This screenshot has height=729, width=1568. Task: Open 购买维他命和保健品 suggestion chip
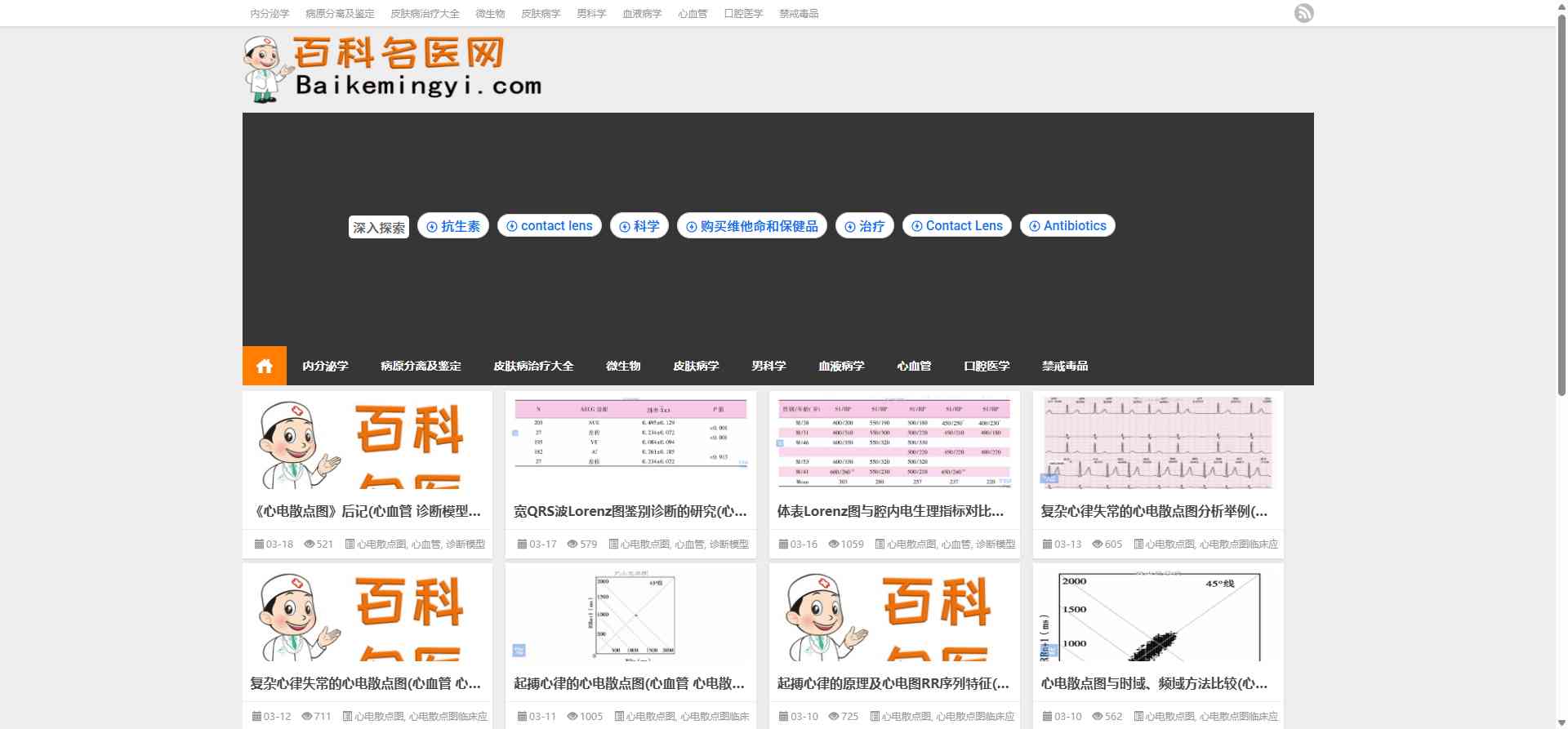coord(751,226)
